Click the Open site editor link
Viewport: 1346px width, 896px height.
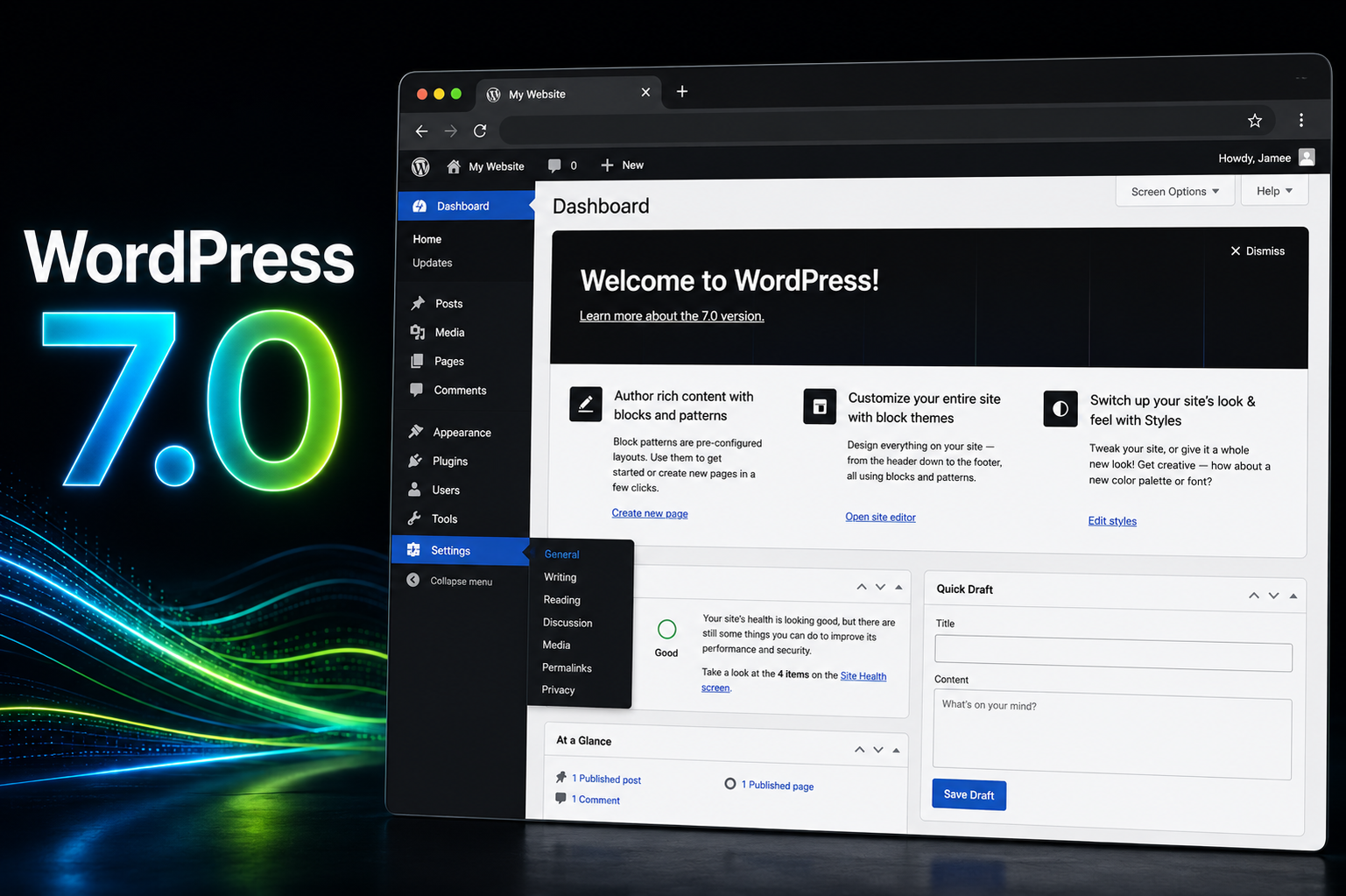coord(880,517)
